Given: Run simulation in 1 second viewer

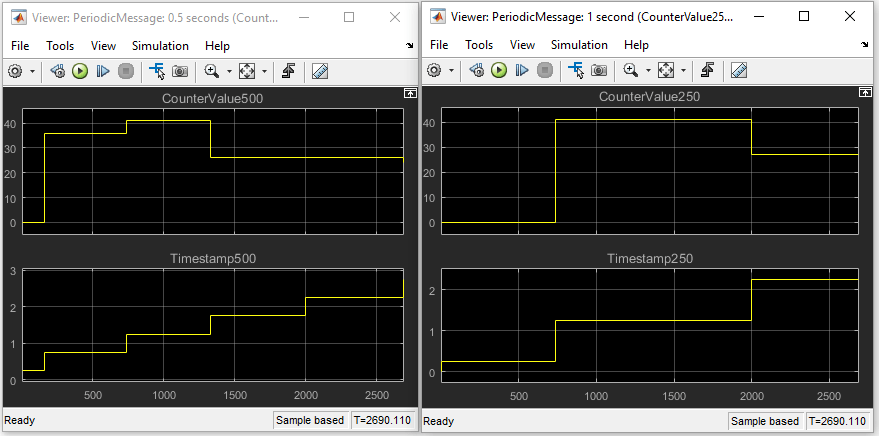Looking at the screenshot, I should (499, 70).
